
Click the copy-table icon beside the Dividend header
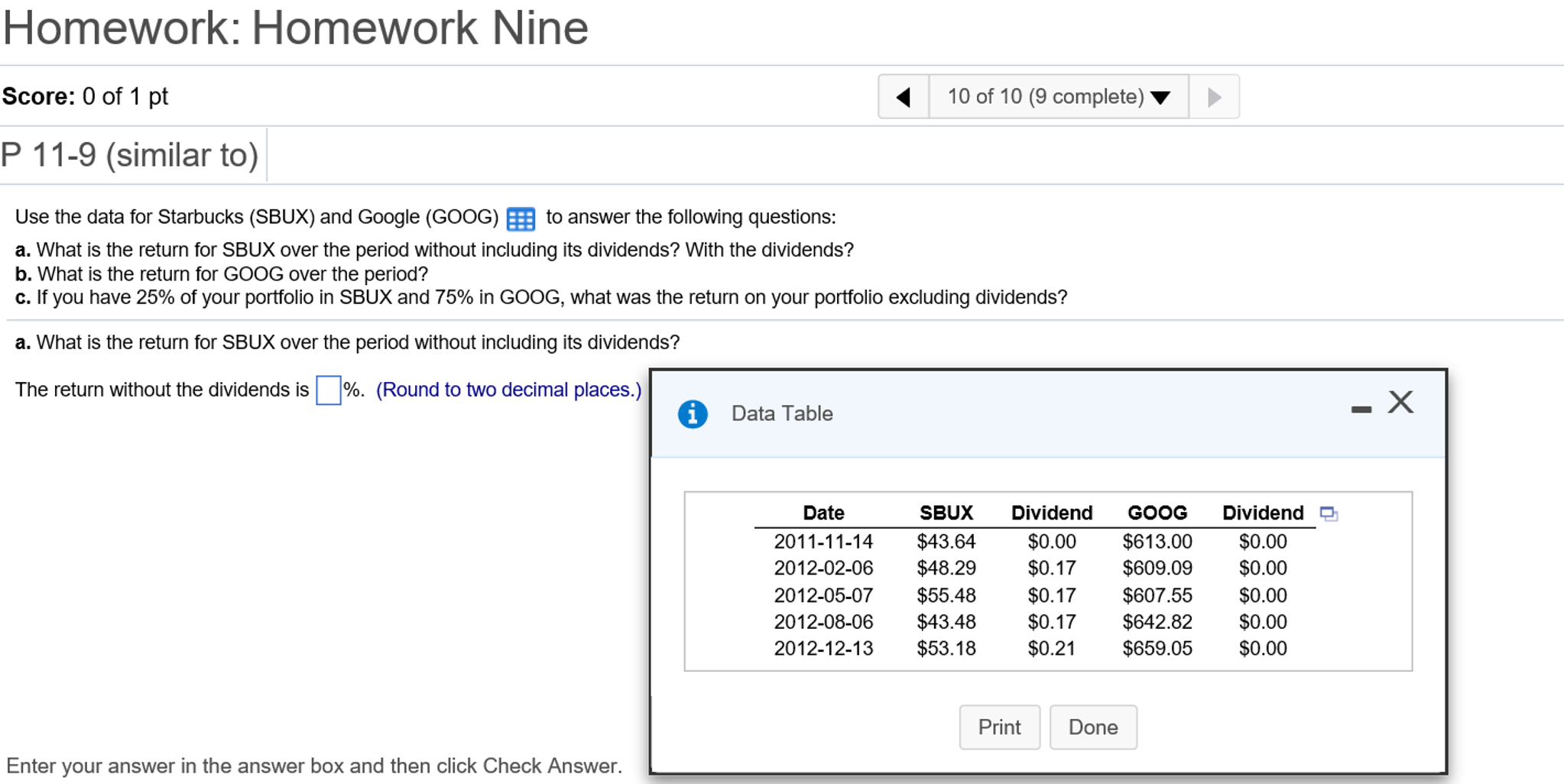(x=1329, y=513)
